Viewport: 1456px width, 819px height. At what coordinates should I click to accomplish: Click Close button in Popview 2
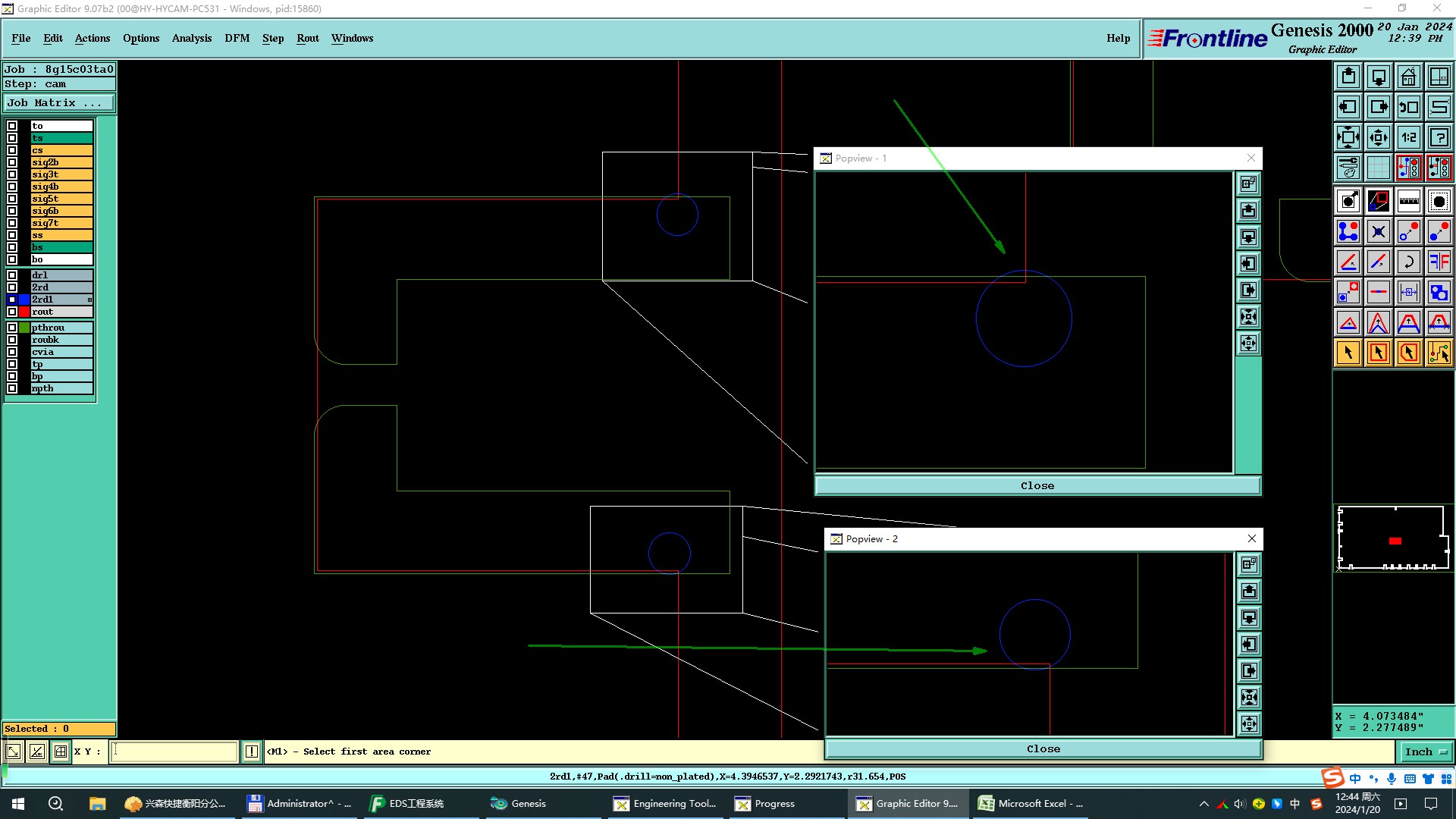[x=1043, y=748]
